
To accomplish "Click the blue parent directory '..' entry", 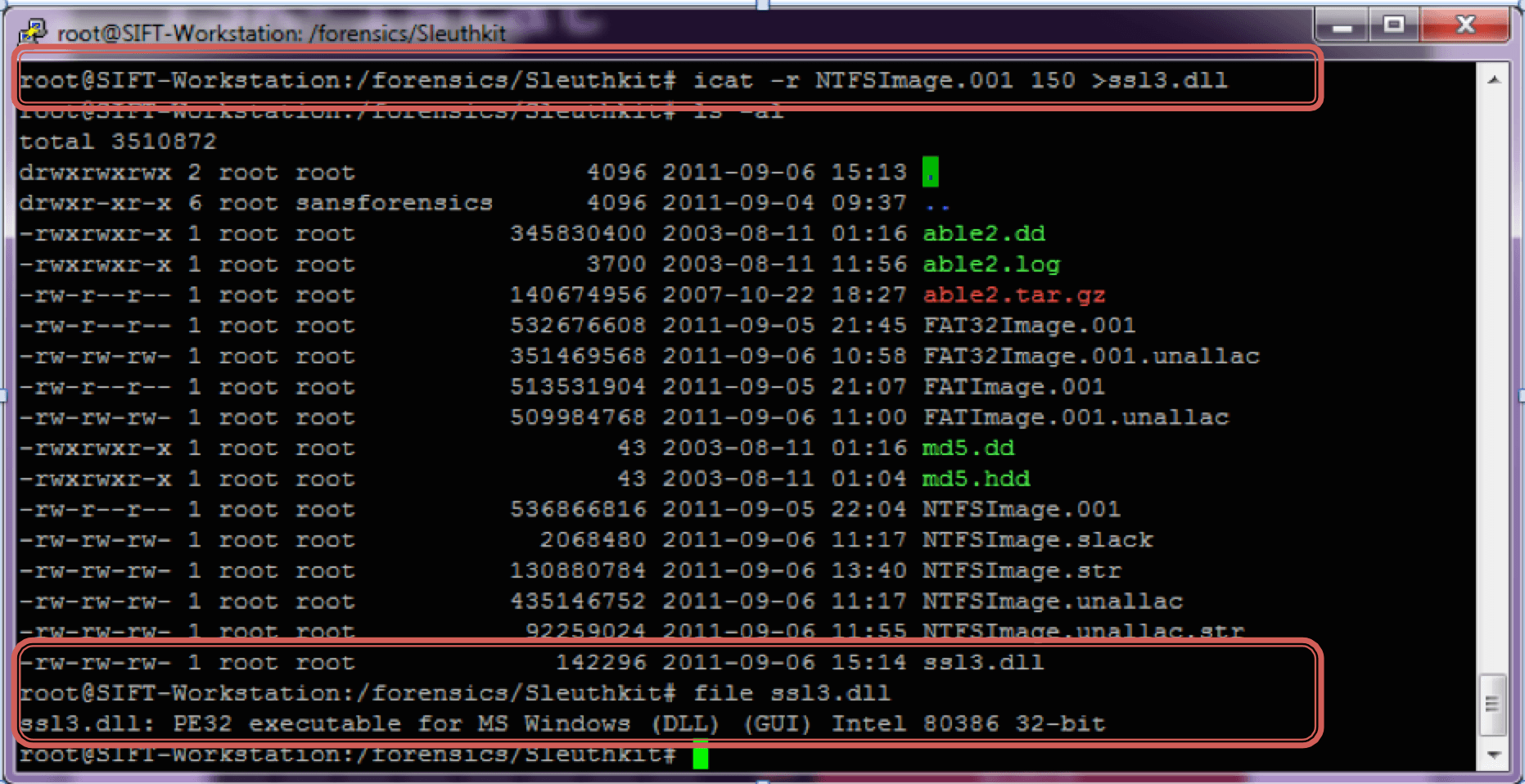I will [x=936, y=204].
